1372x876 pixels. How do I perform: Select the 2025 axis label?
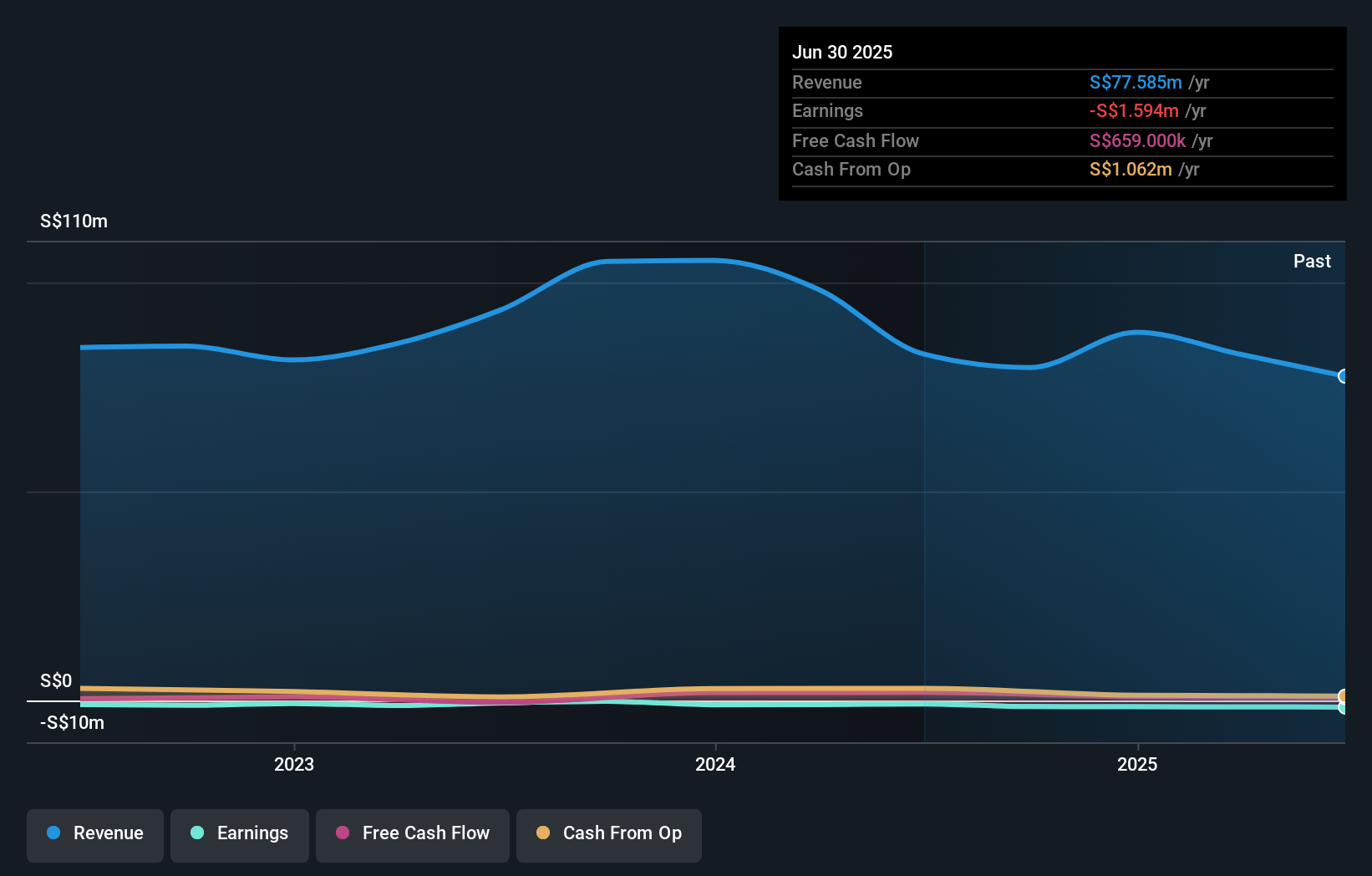point(1136,764)
